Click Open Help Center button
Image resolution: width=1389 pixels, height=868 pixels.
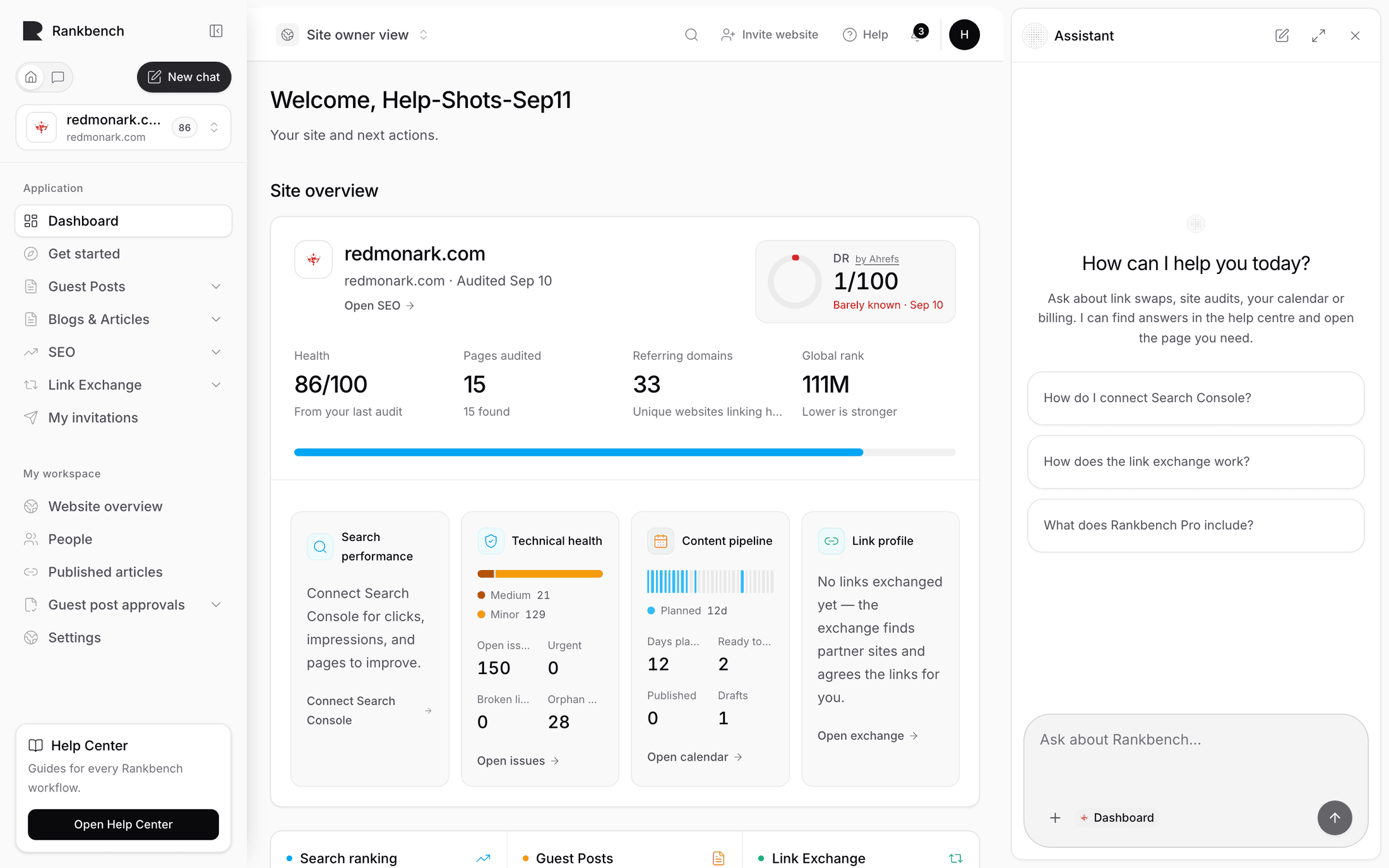pos(123,824)
